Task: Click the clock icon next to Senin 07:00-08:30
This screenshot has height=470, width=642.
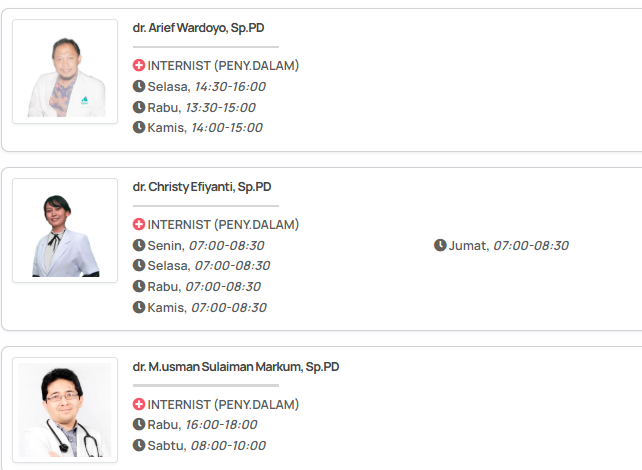Action: tap(139, 246)
